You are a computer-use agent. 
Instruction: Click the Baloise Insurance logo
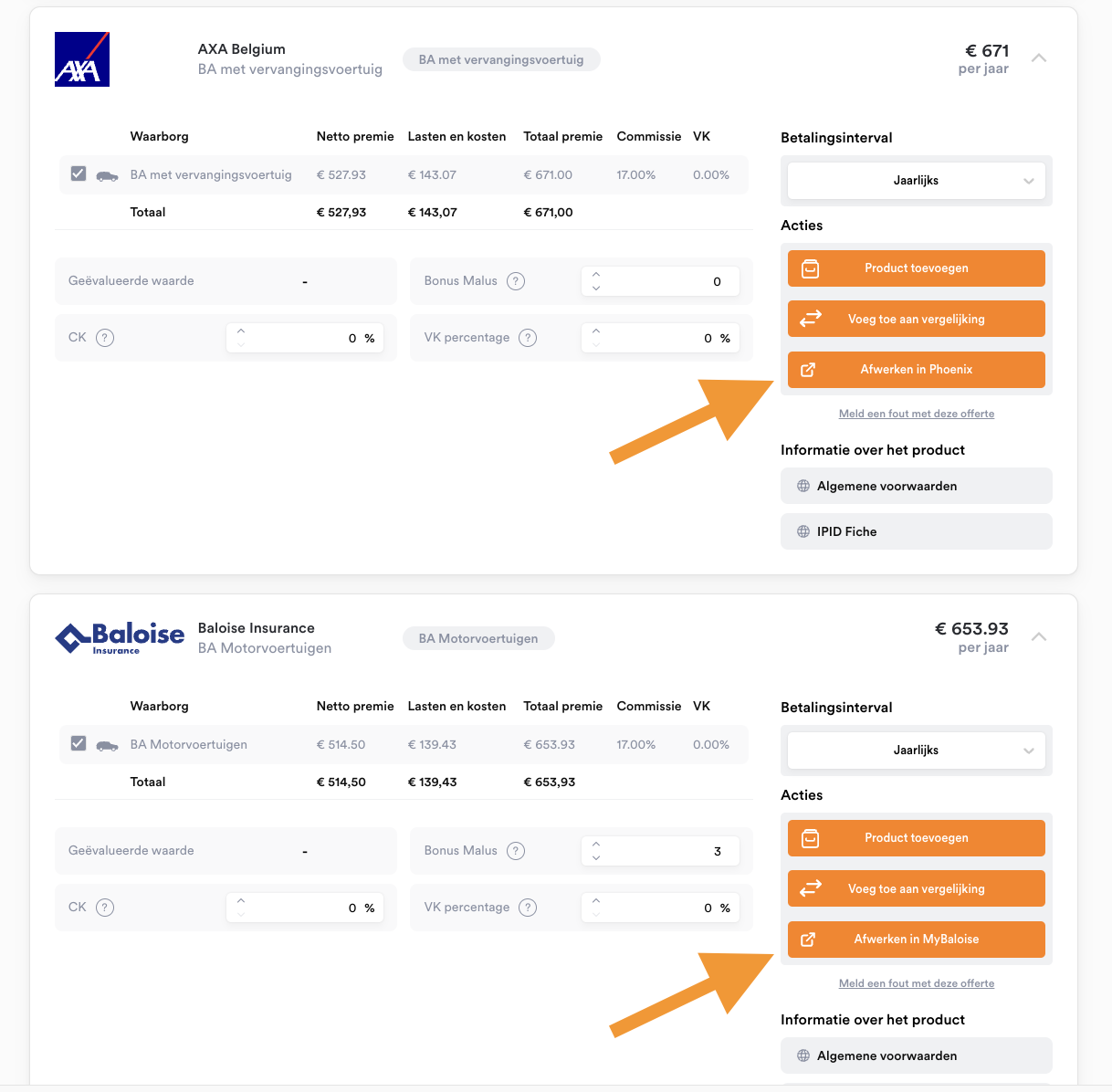120,637
